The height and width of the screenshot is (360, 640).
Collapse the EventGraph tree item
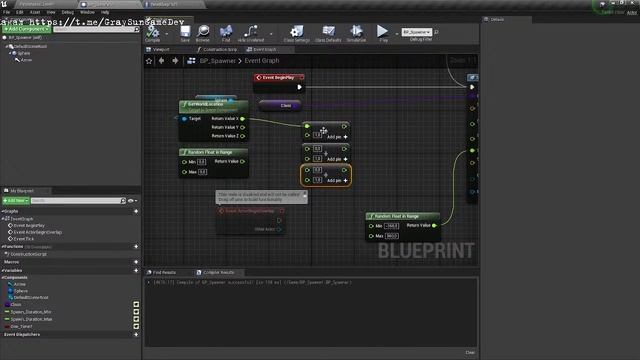3,219
